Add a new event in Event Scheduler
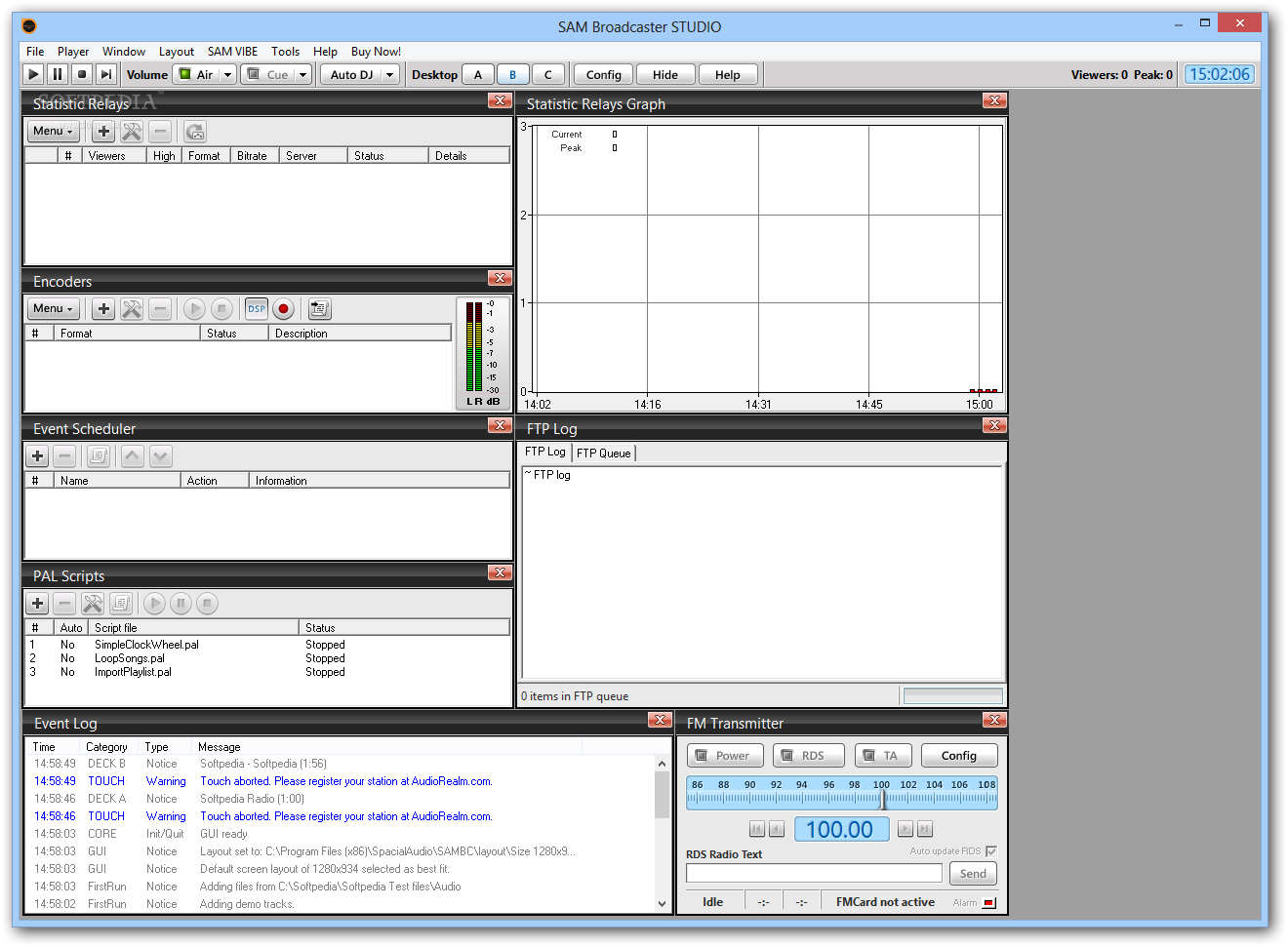The width and height of the screenshot is (1288, 947). (x=37, y=456)
